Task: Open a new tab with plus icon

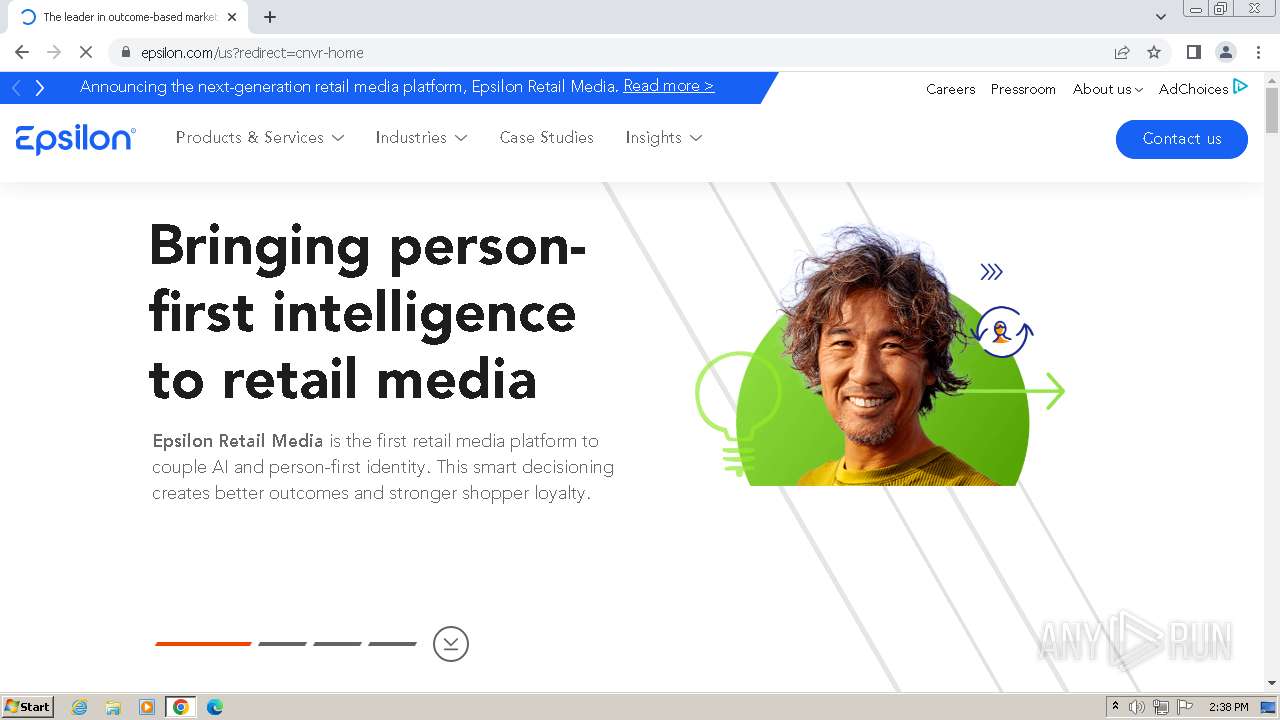Action: pos(270,17)
